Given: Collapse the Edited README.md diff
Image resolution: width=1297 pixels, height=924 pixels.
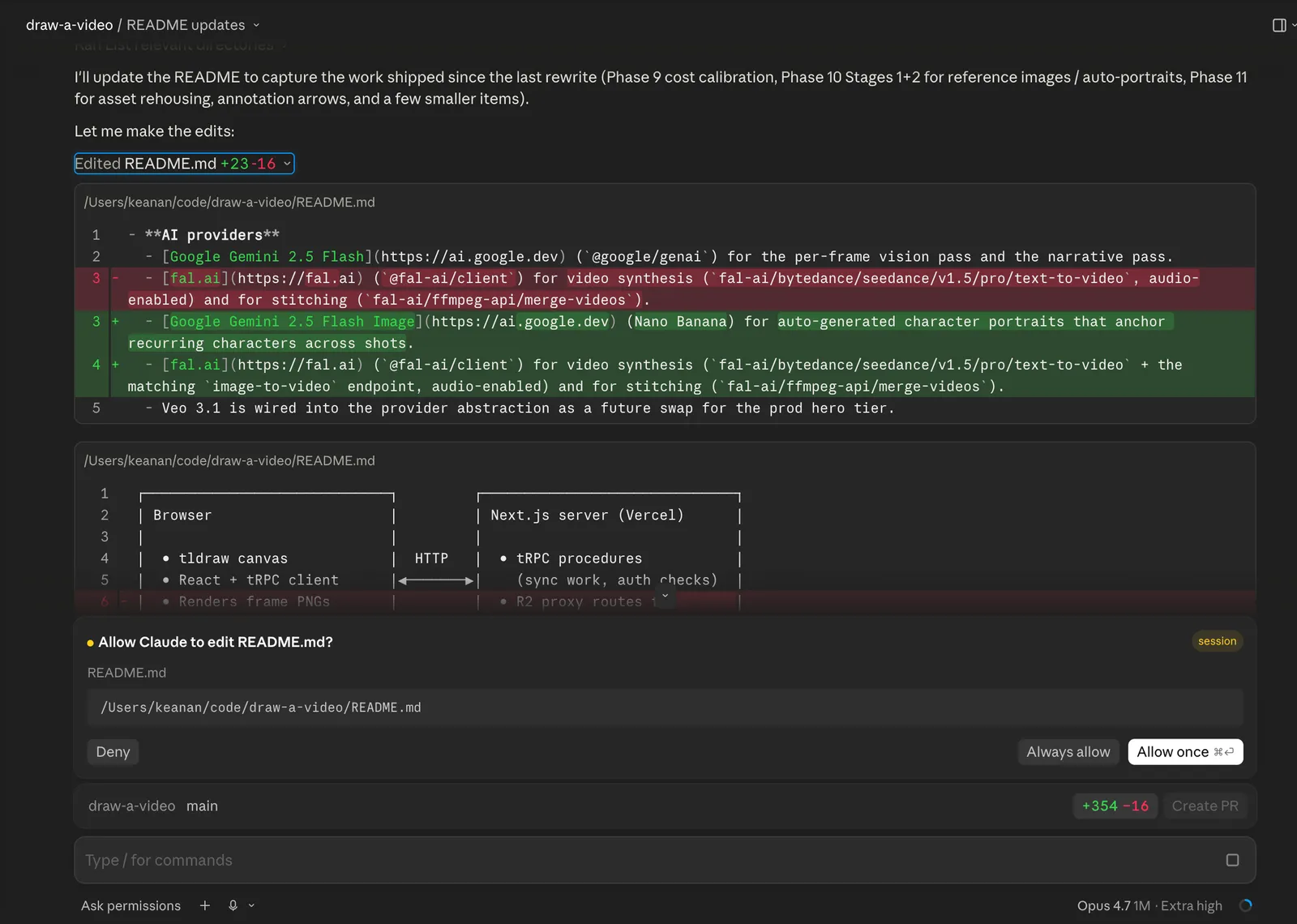Looking at the screenshot, I should coord(184,164).
